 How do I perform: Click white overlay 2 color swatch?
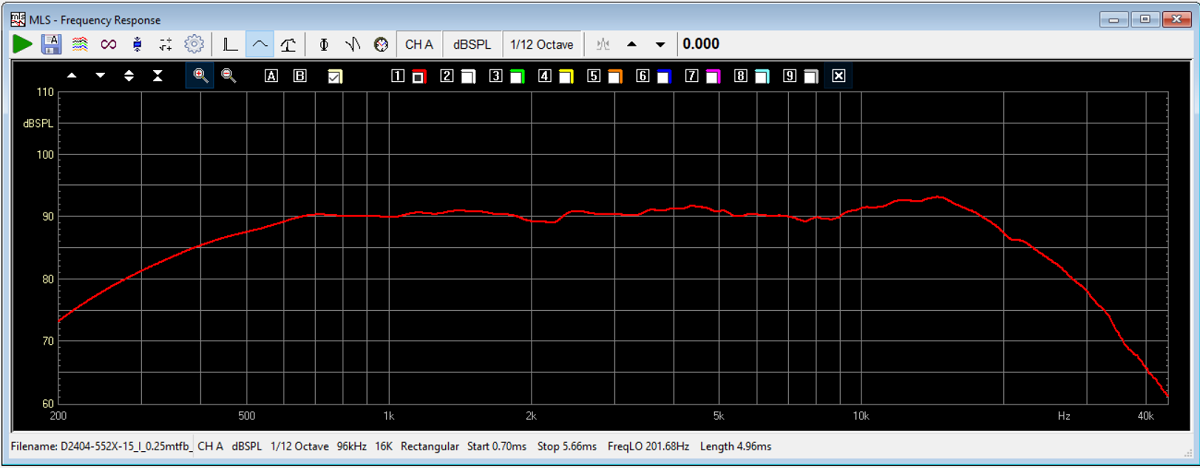[468, 76]
